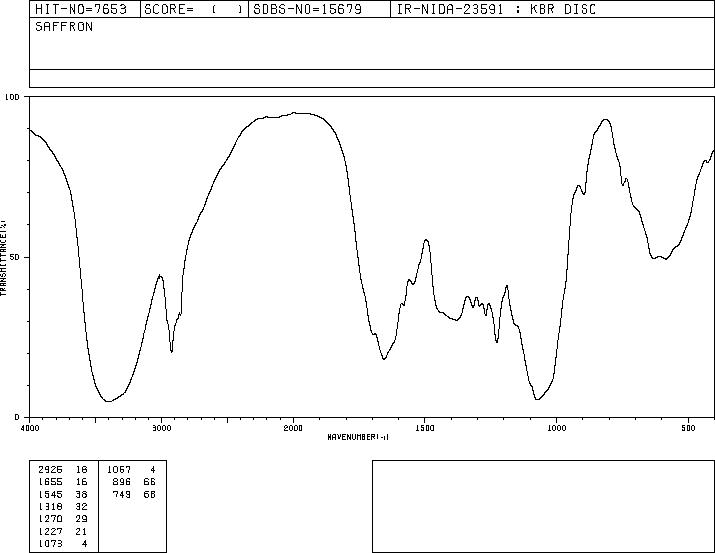Image resolution: width=715 pixels, height=553 pixels.
Task: Click transmittance 4 beside peak 1073
Action: (84, 543)
